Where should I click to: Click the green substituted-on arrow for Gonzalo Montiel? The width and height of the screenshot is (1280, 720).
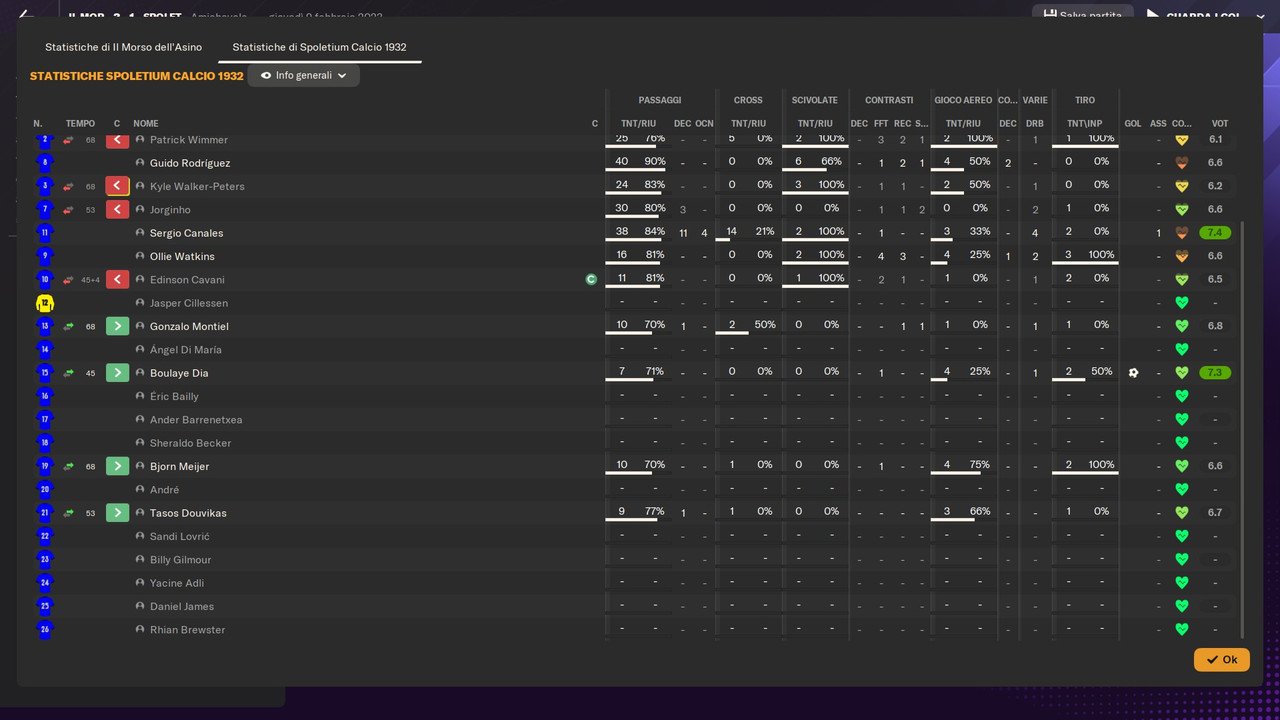[117, 326]
